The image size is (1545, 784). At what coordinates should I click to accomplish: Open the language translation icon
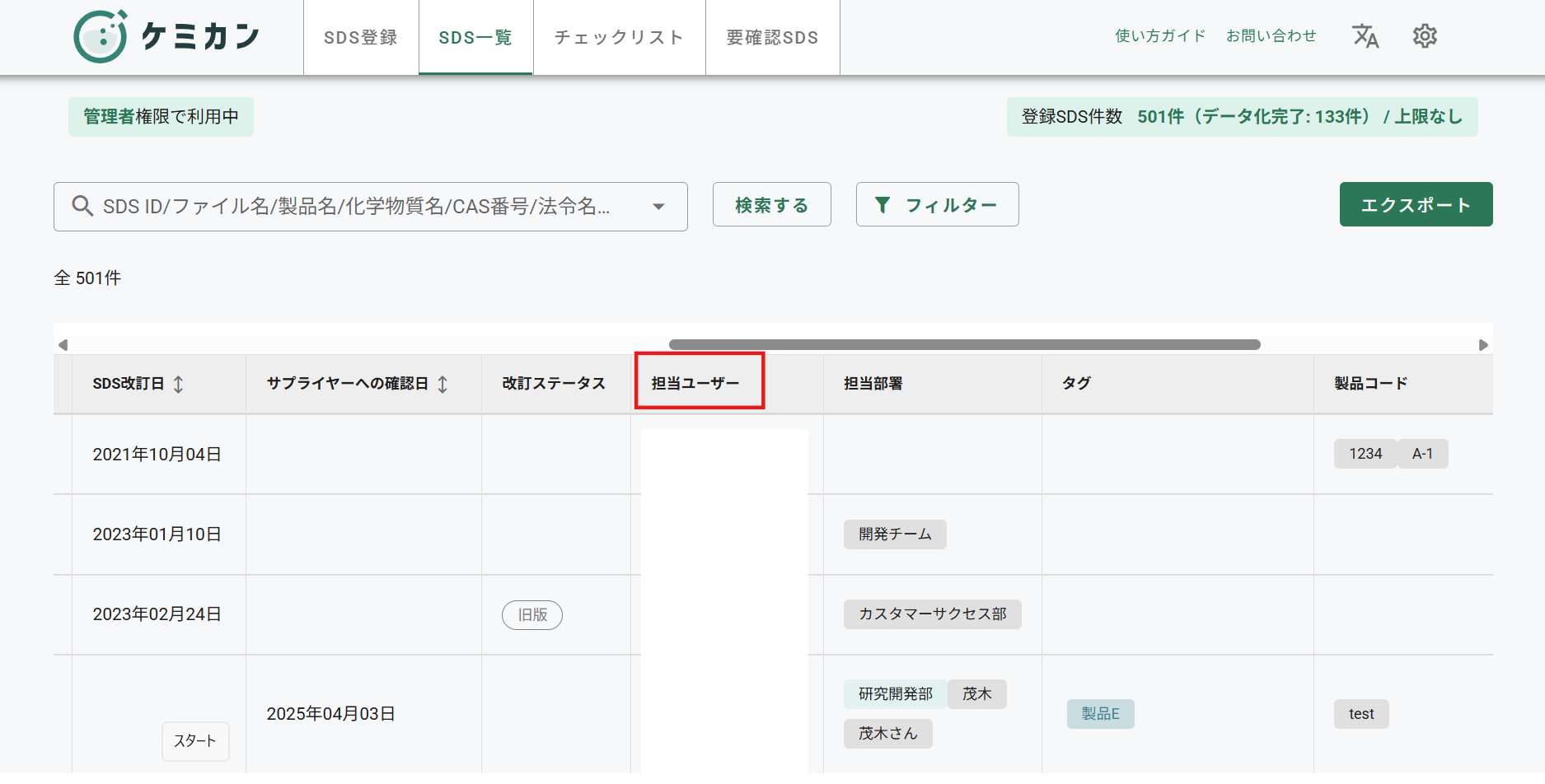(x=1365, y=36)
